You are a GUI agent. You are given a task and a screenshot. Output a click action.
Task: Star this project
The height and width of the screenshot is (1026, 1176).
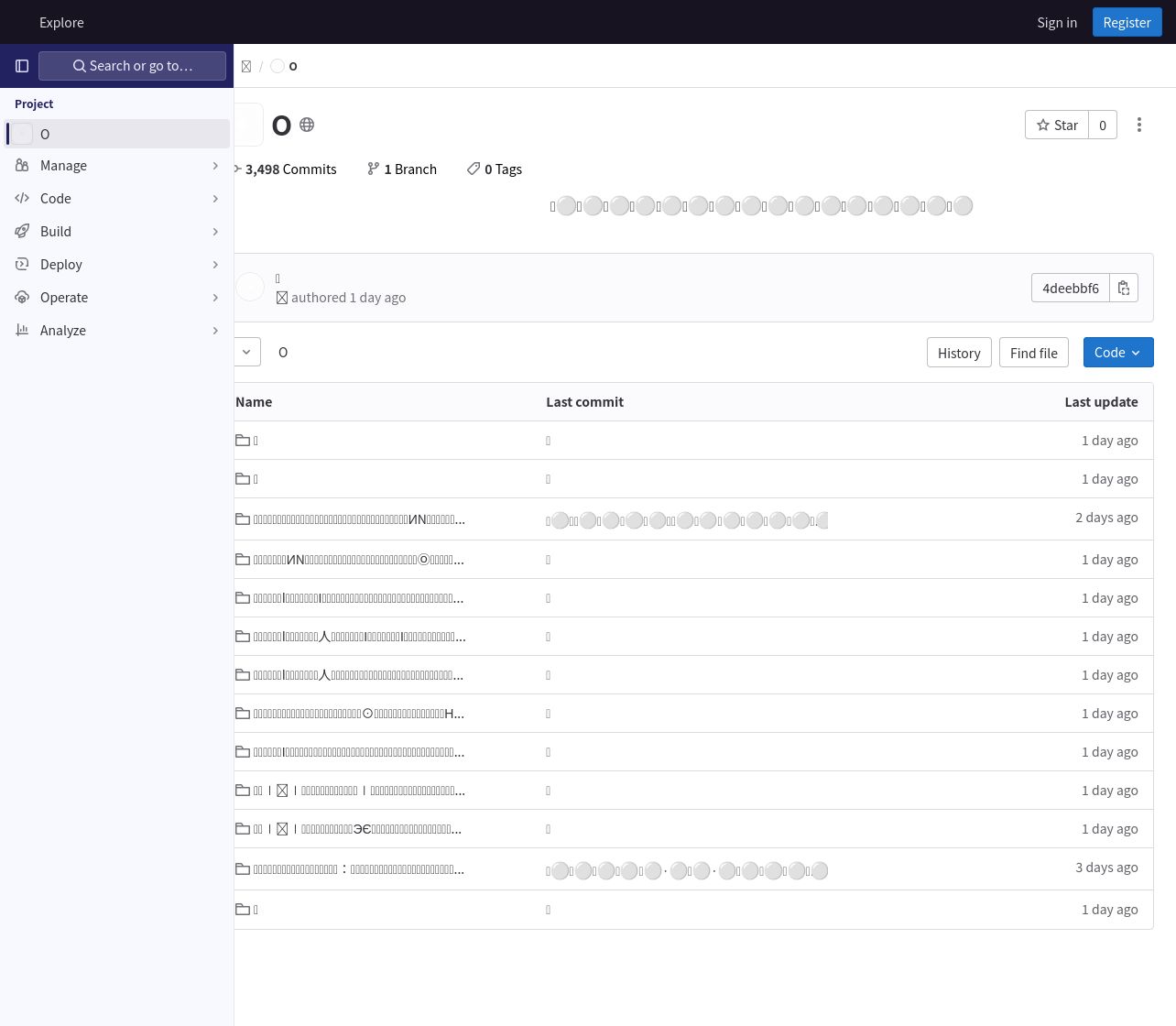point(1057,125)
